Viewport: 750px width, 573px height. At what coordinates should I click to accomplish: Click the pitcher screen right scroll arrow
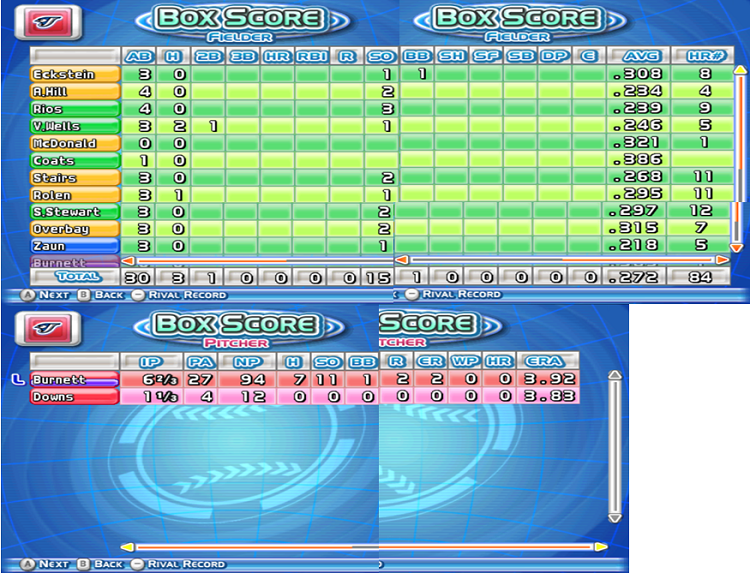(601, 546)
